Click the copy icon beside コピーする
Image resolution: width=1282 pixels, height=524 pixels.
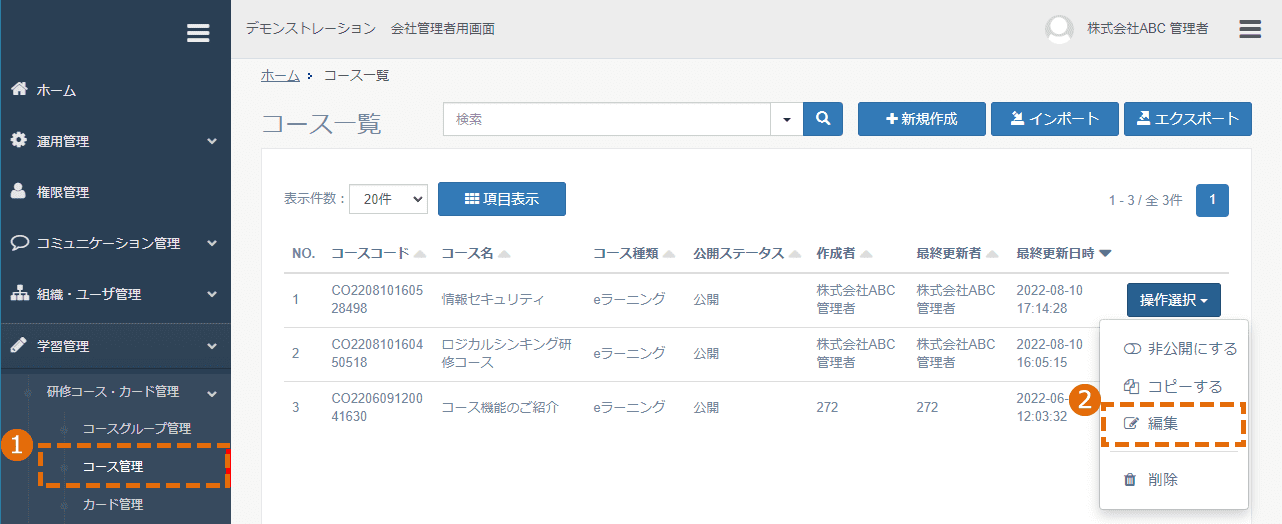click(1132, 386)
